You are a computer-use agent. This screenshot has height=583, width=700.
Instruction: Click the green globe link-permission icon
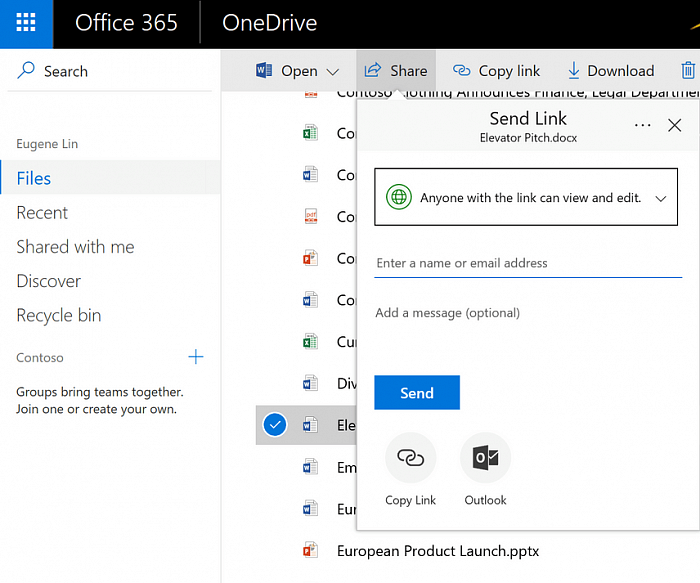coord(399,196)
